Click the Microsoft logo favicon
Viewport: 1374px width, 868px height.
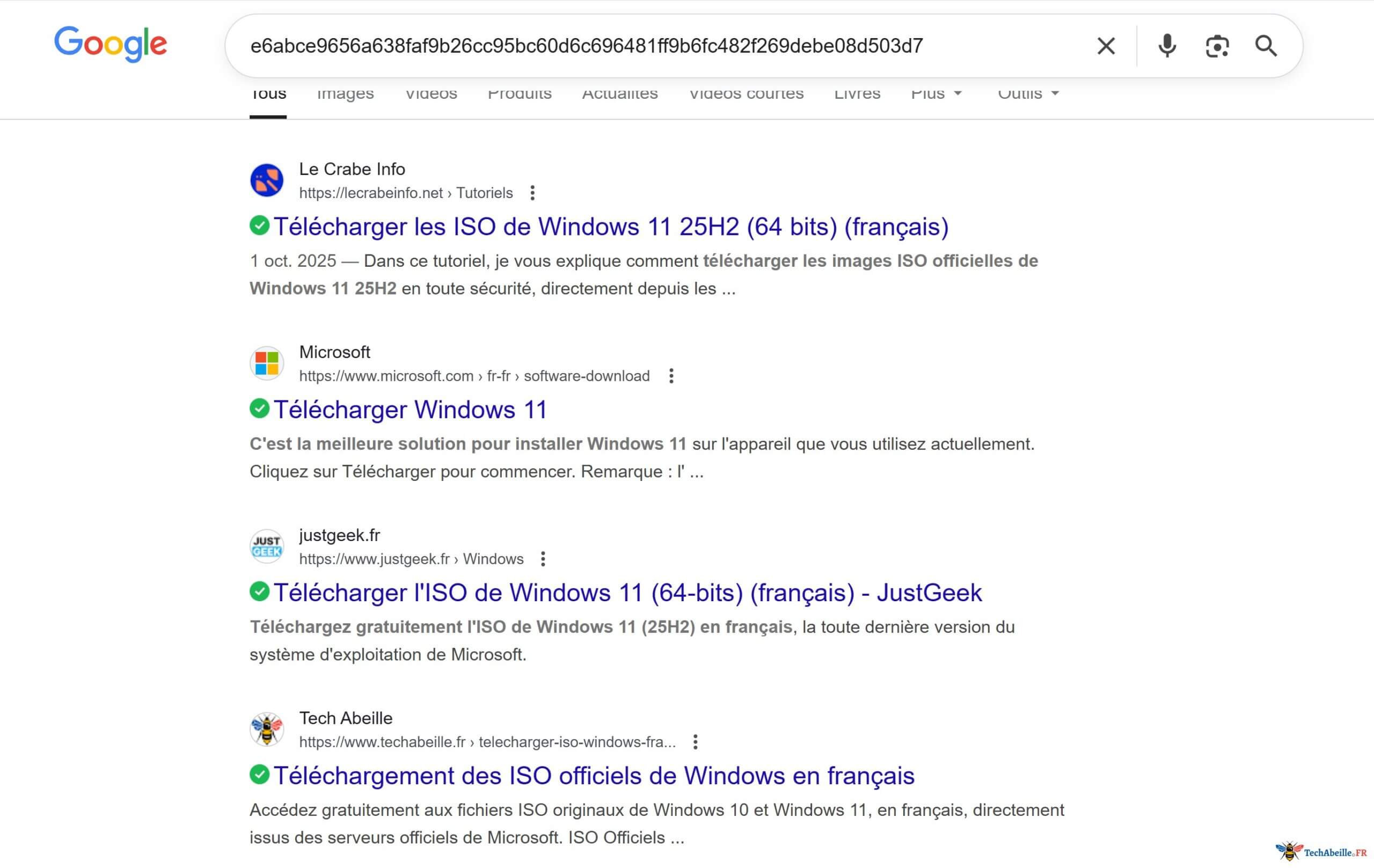point(266,363)
